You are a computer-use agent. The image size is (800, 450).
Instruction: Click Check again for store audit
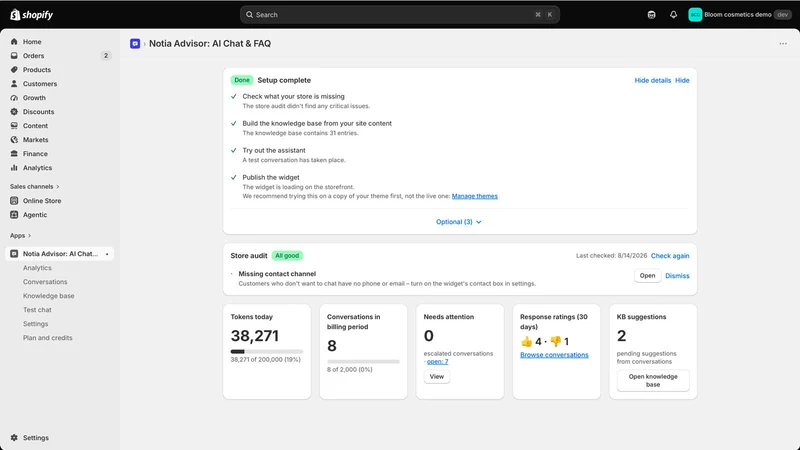[670, 256]
